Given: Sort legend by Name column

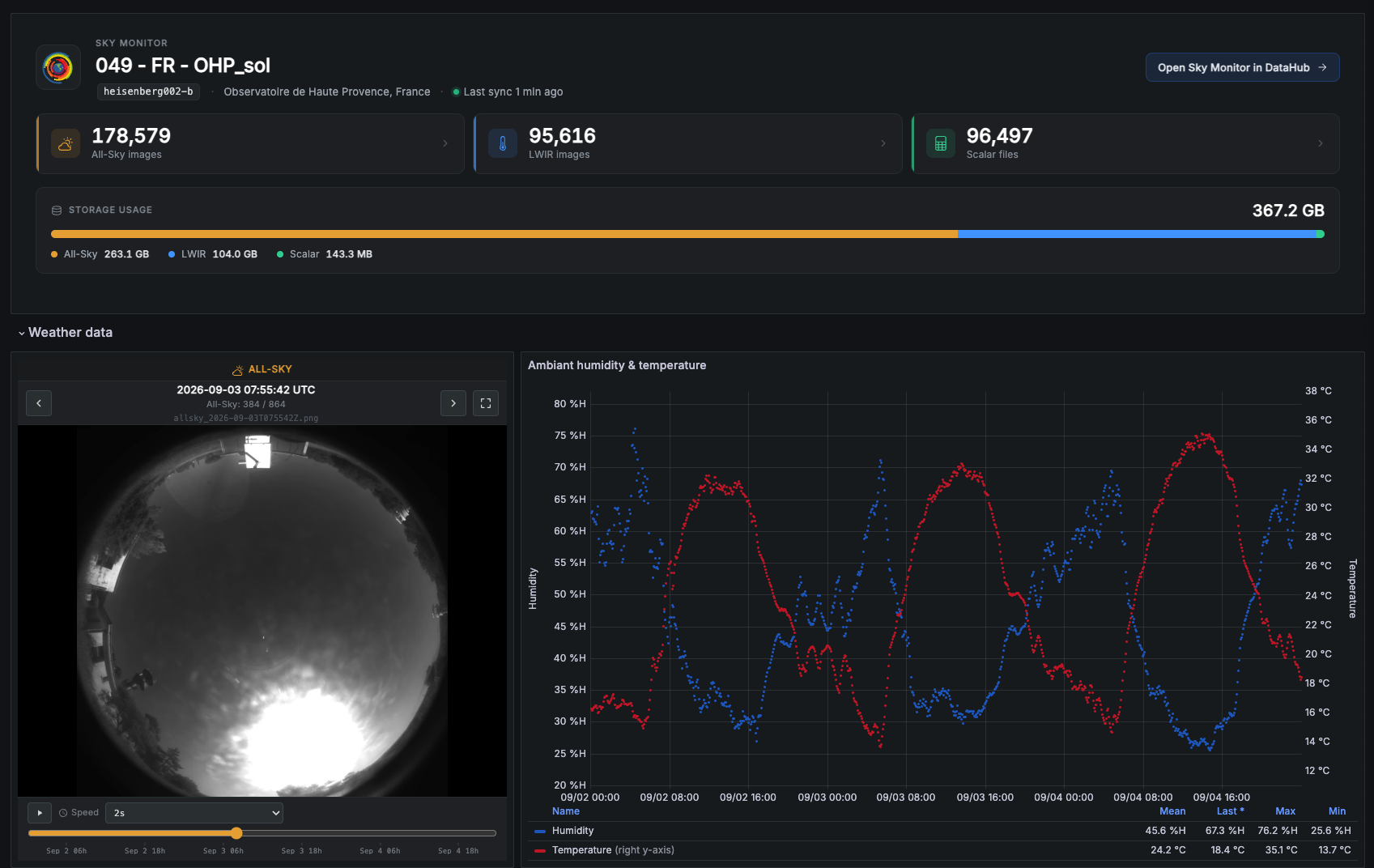Looking at the screenshot, I should (x=566, y=811).
